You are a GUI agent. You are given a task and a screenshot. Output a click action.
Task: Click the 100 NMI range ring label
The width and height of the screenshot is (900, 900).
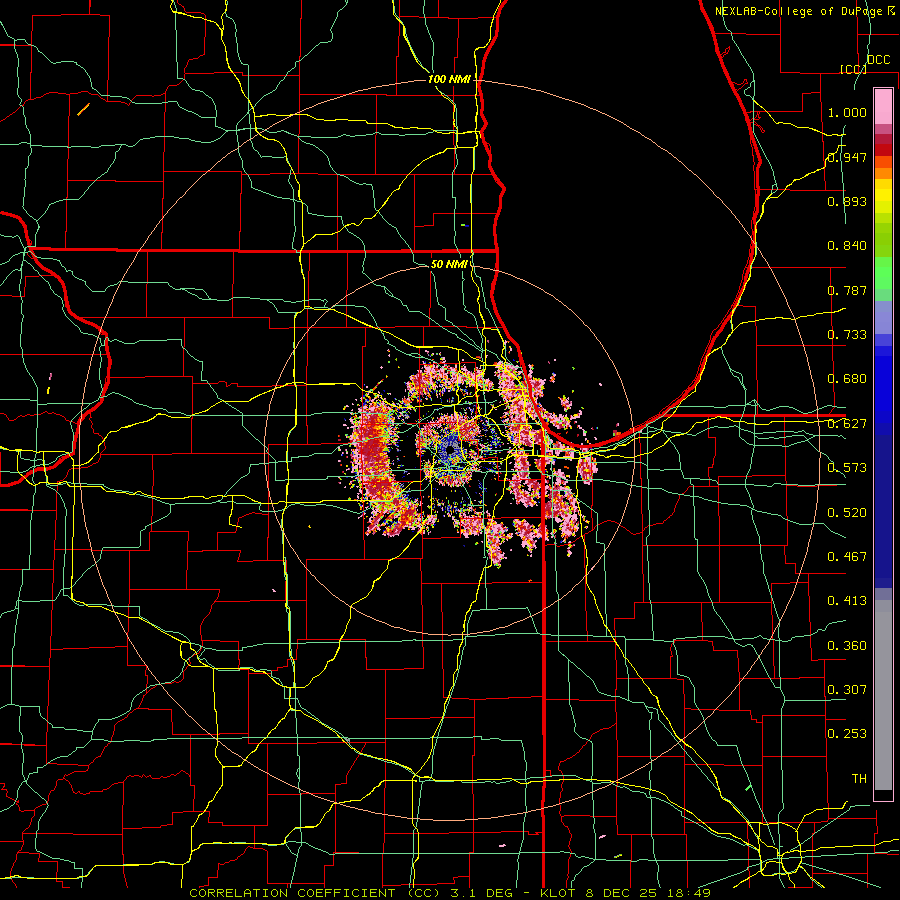pos(449,79)
